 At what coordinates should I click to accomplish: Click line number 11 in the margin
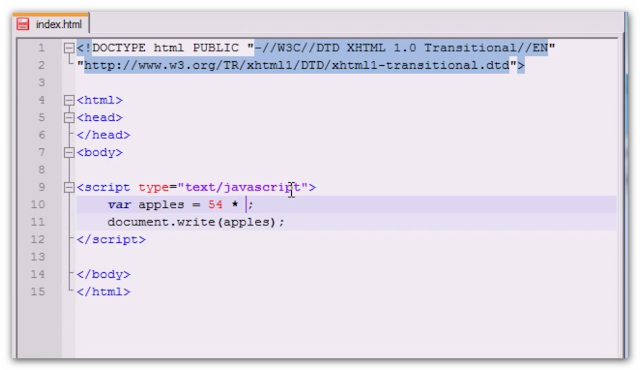tap(38, 222)
